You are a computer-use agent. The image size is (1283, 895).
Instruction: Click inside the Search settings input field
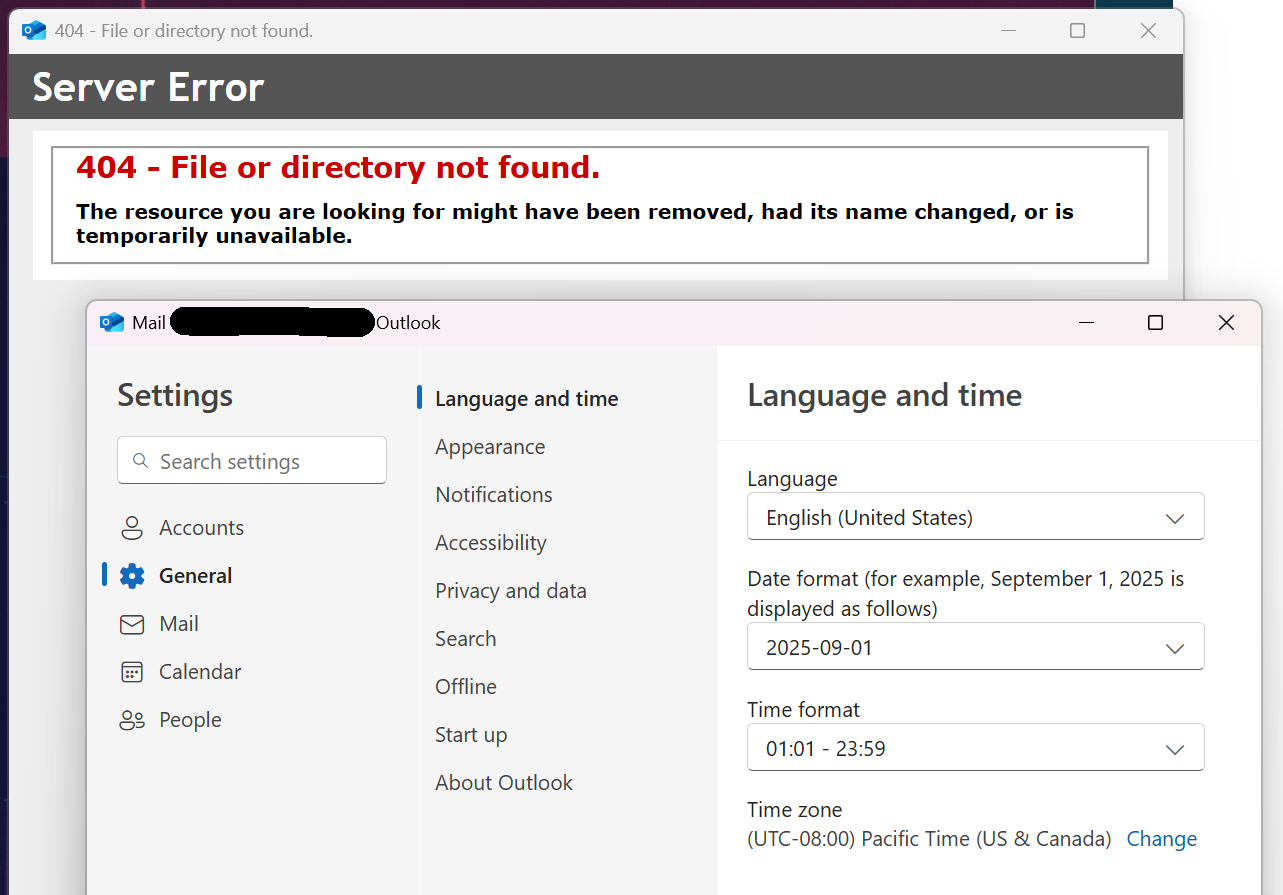252,460
